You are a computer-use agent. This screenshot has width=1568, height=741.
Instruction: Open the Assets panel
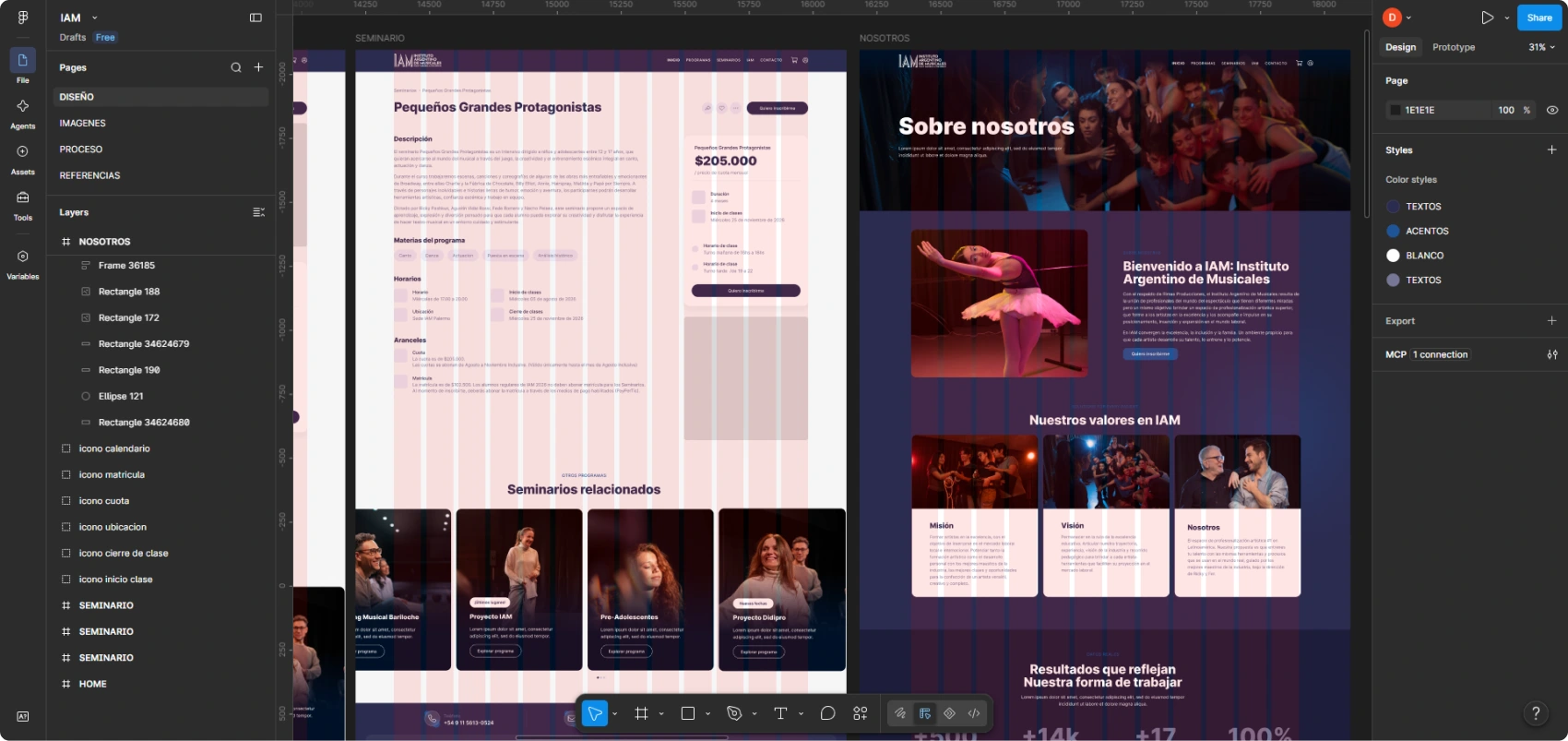coord(23,159)
